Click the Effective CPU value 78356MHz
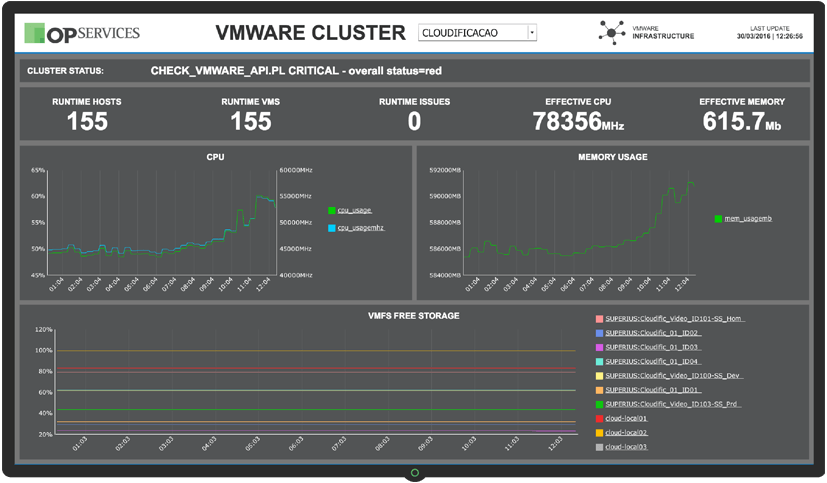The width and height of the screenshot is (827, 483). (578, 122)
